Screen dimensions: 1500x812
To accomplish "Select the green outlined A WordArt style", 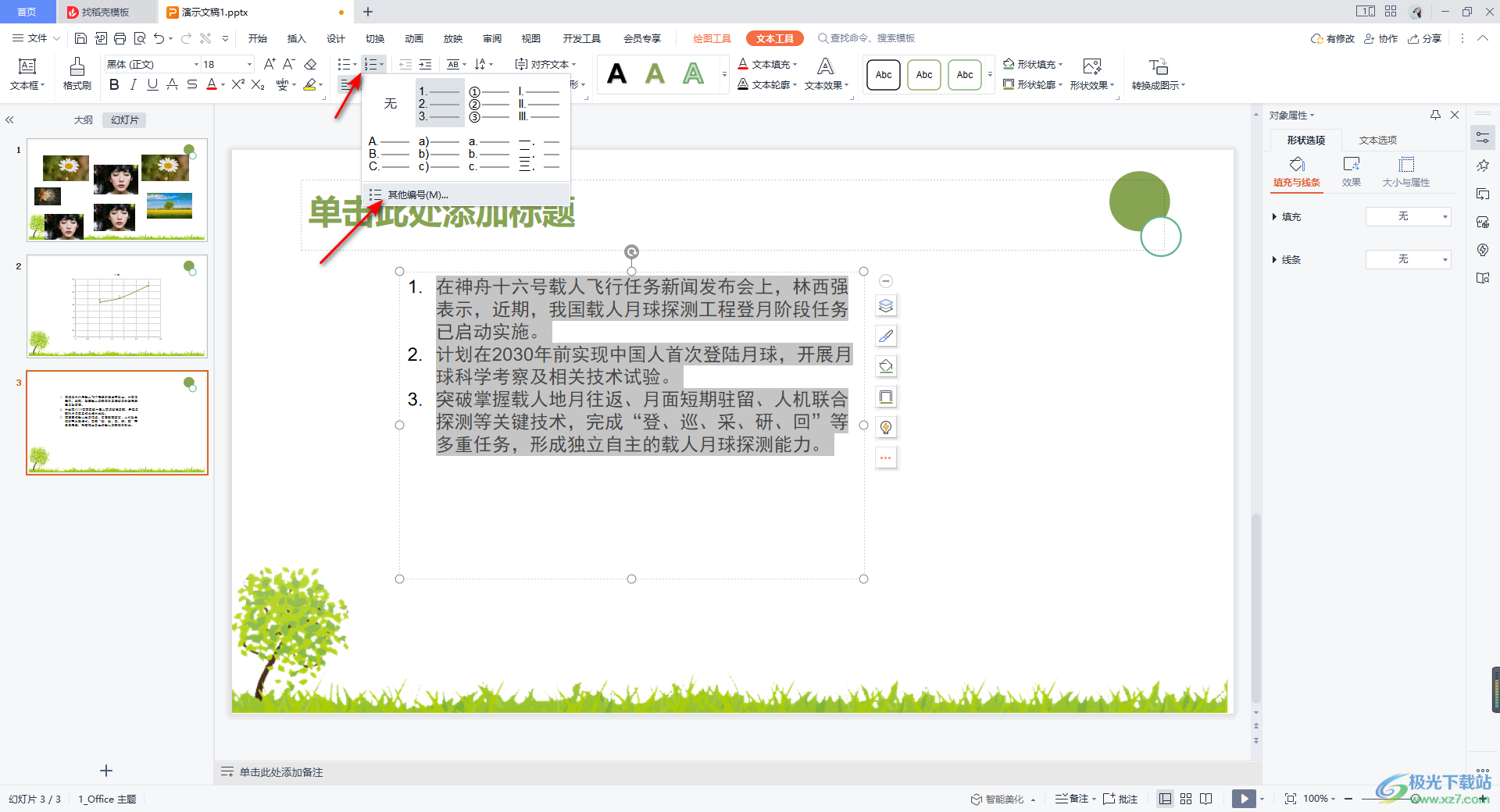I will (693, 74).
